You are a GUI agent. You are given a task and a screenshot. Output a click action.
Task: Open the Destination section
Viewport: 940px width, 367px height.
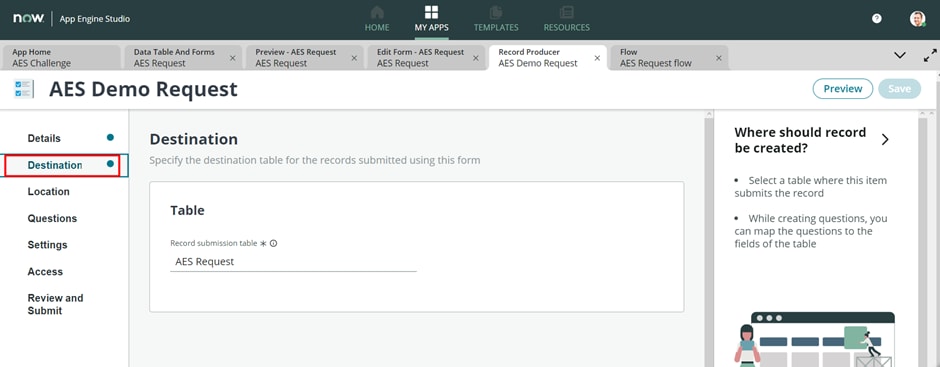click(64, 166)
